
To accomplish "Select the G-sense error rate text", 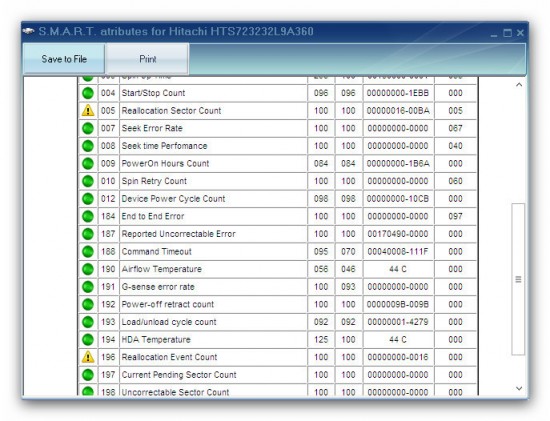I will pos(158,287).
